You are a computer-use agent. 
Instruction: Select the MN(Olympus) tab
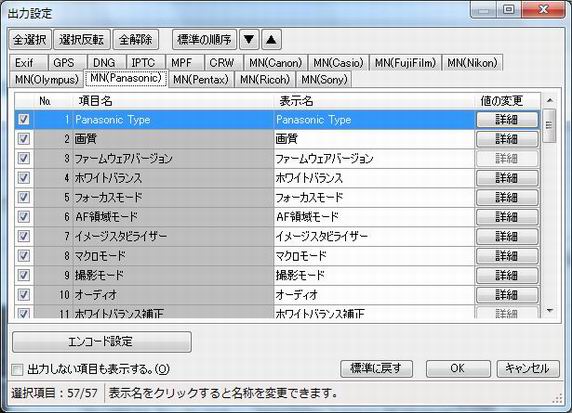[47, 79]
